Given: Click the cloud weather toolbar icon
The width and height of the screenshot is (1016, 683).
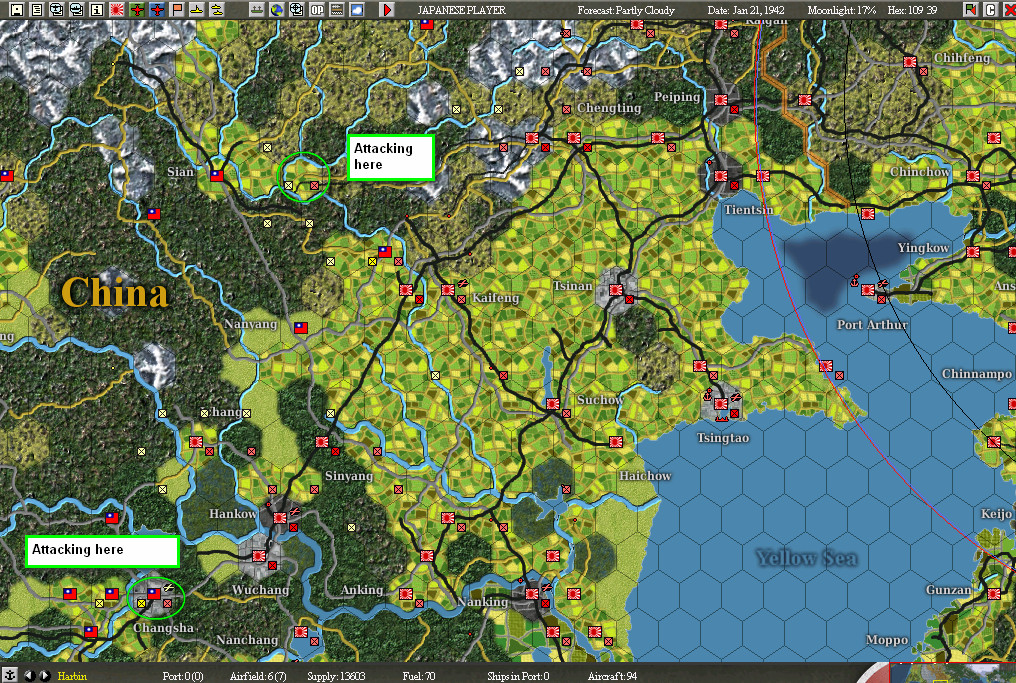Looking at the screenshot, I should (x=357, y=9).
